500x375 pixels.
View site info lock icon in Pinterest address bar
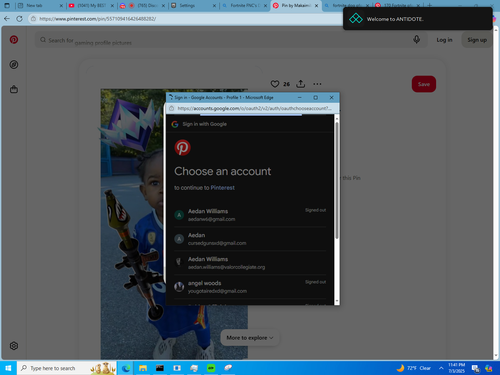coord(33,19)
